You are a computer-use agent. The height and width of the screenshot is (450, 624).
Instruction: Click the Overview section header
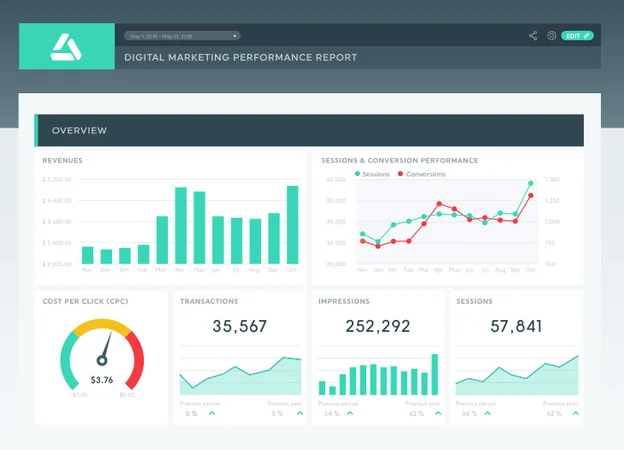(x=309, y=131)
